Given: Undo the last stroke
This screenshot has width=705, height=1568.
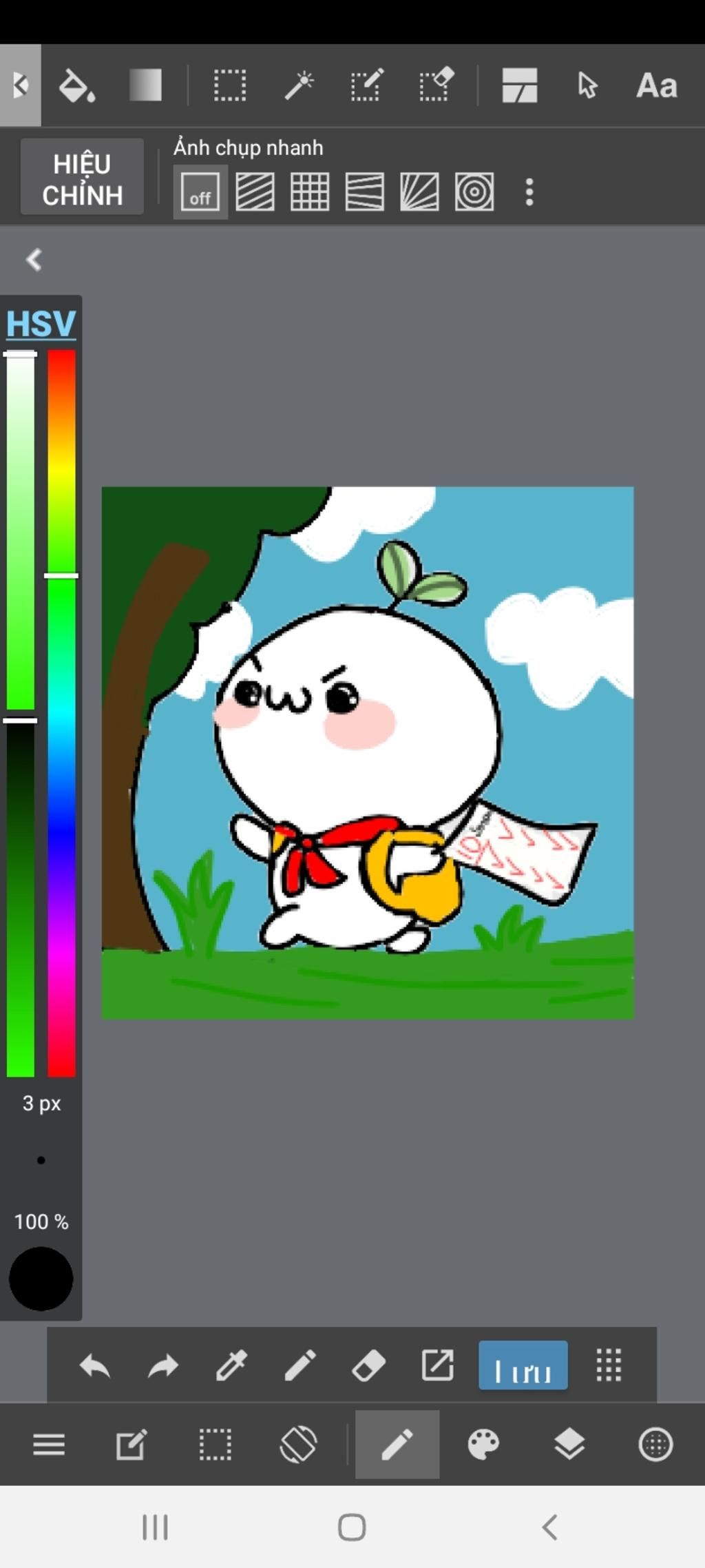Looking at the screenshot, I should (94, 1365).
